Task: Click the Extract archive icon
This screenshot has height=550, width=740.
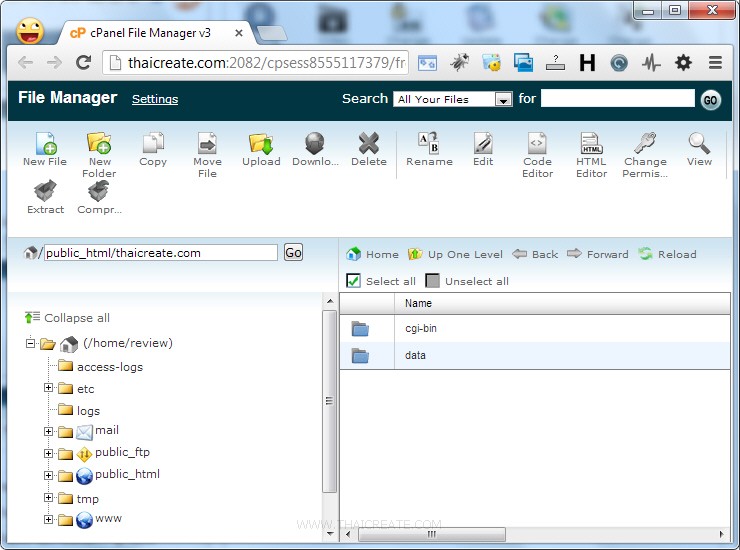Action: point(45,191)
